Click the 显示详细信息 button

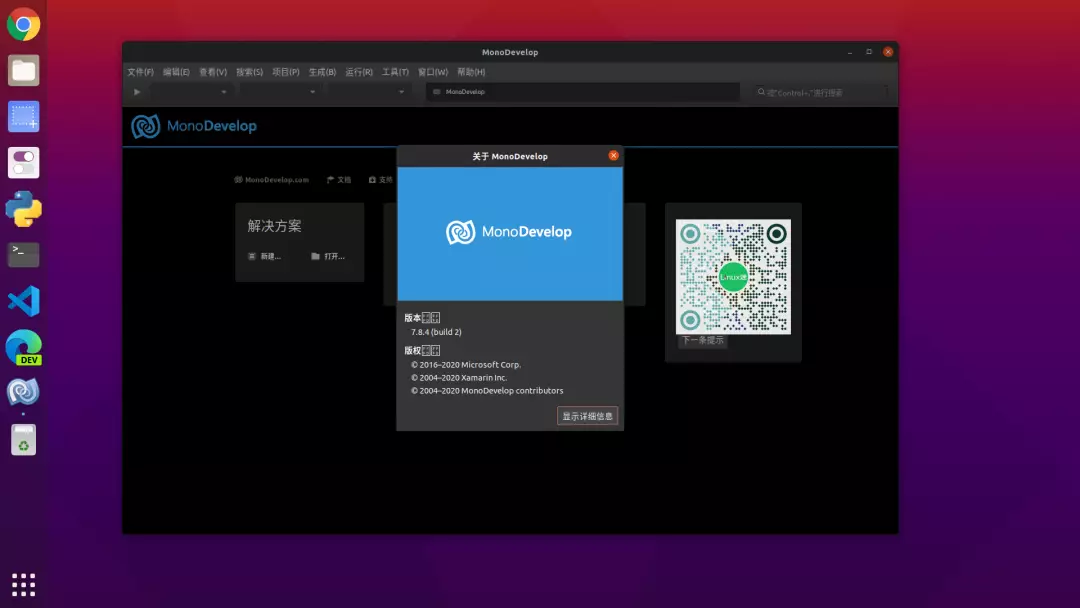(587, 416)
